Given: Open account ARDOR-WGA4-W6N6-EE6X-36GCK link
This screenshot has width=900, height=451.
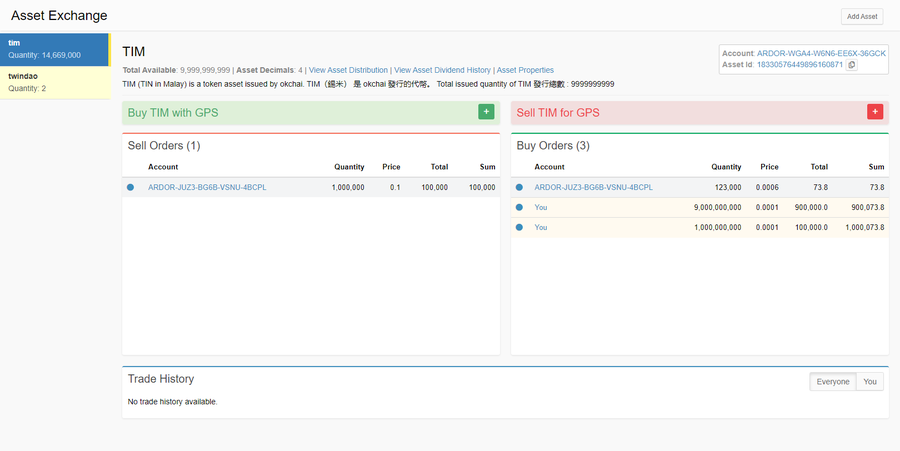Looking at the screenshot, I should (821, 53).
